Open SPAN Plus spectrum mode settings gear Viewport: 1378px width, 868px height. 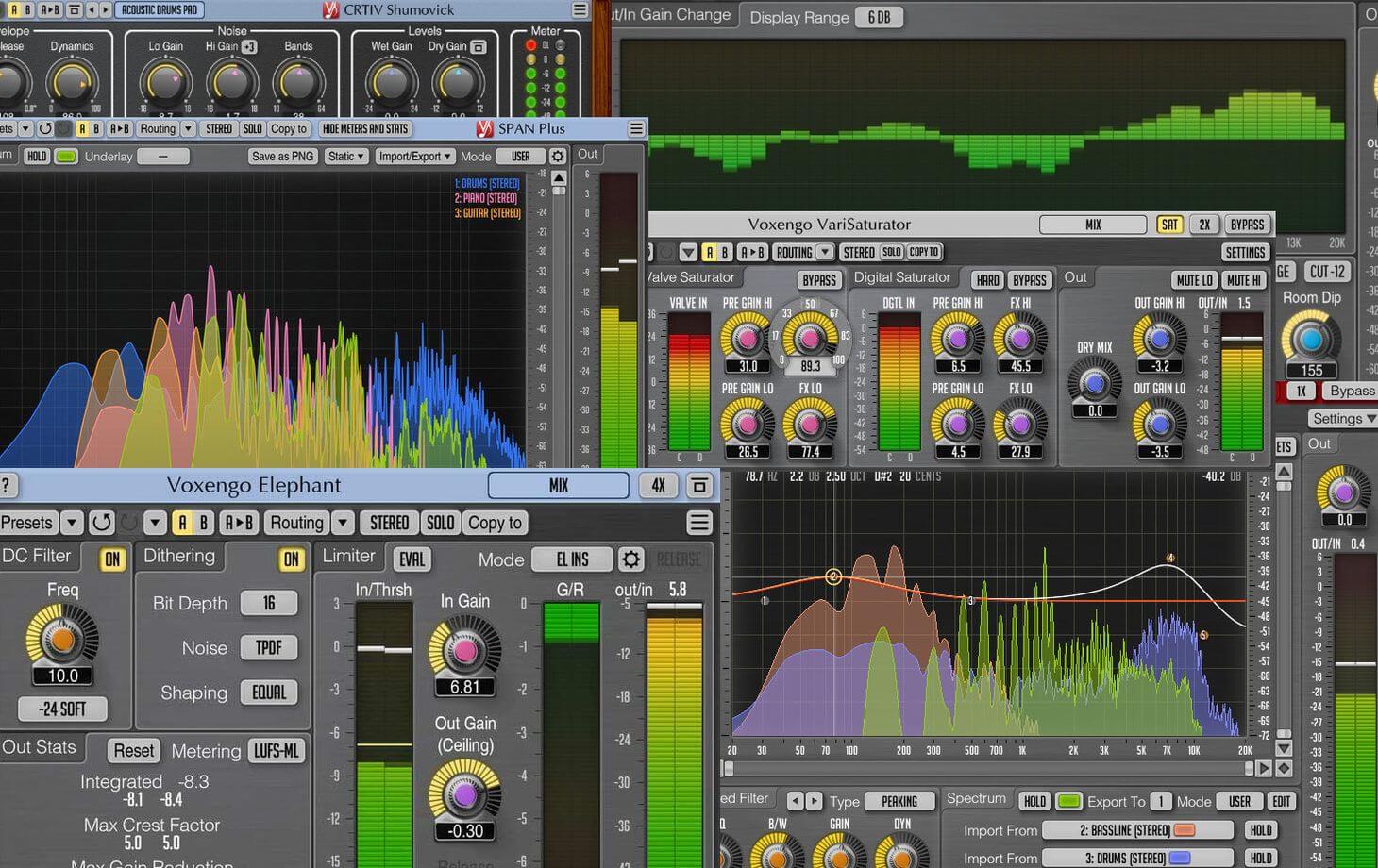558,157
